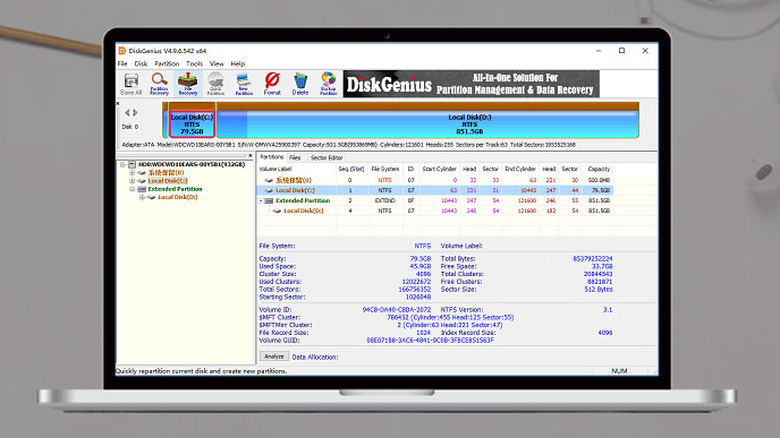Image resolution: width=780 pixels, height=438 pixels.
Task: Collapse the HD0 disk tree node
Action: click(122, 164)
